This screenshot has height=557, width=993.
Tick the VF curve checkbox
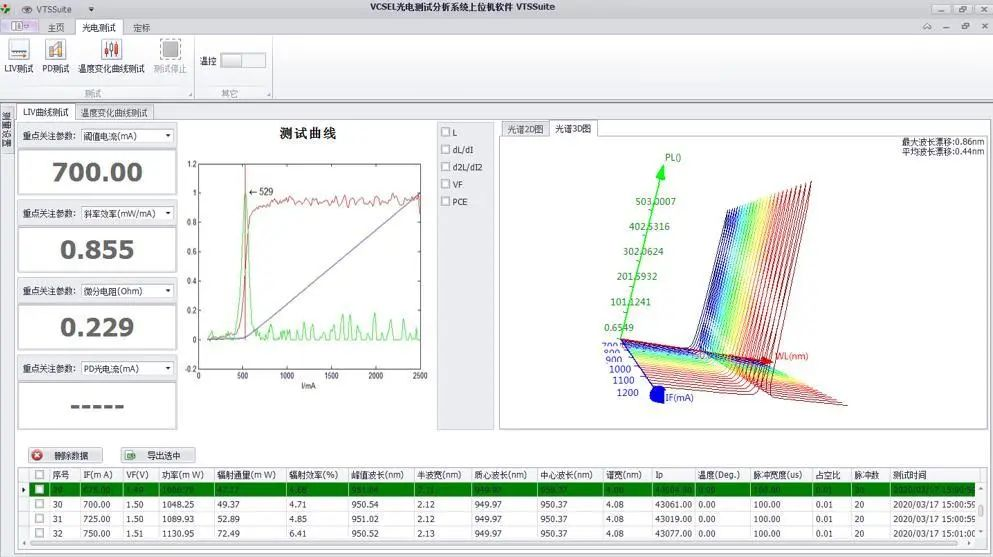click(x=446, y=184)
